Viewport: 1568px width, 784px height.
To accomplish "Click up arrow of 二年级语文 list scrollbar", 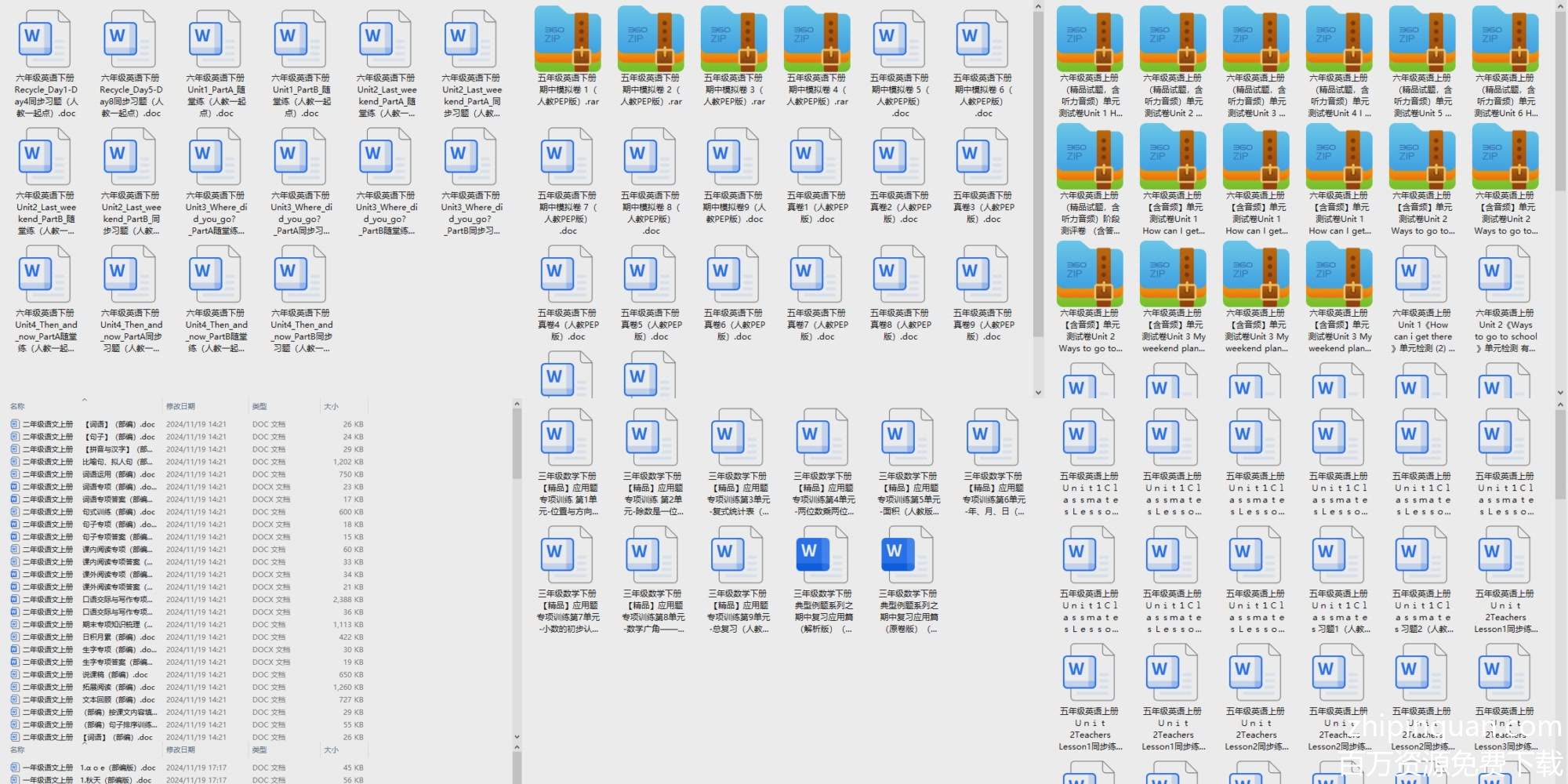I will click(x=517, y=405).
